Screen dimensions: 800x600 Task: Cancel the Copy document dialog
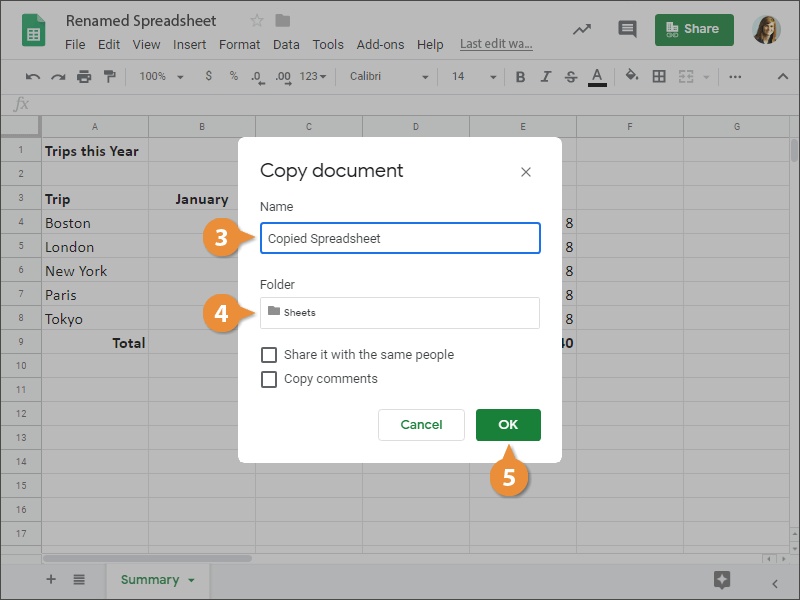pos(421,425)
